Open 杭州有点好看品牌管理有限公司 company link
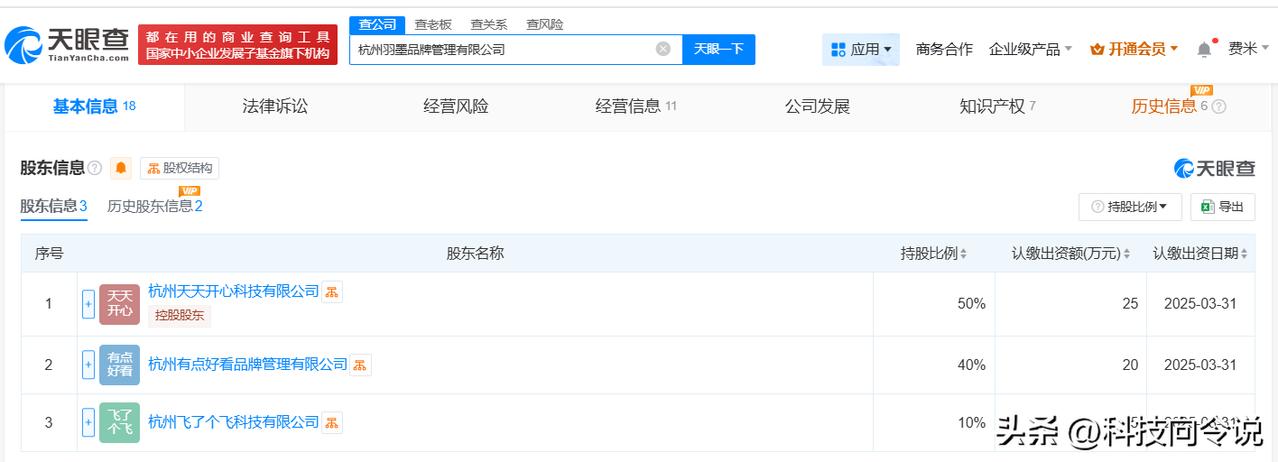 coord(248,364)
